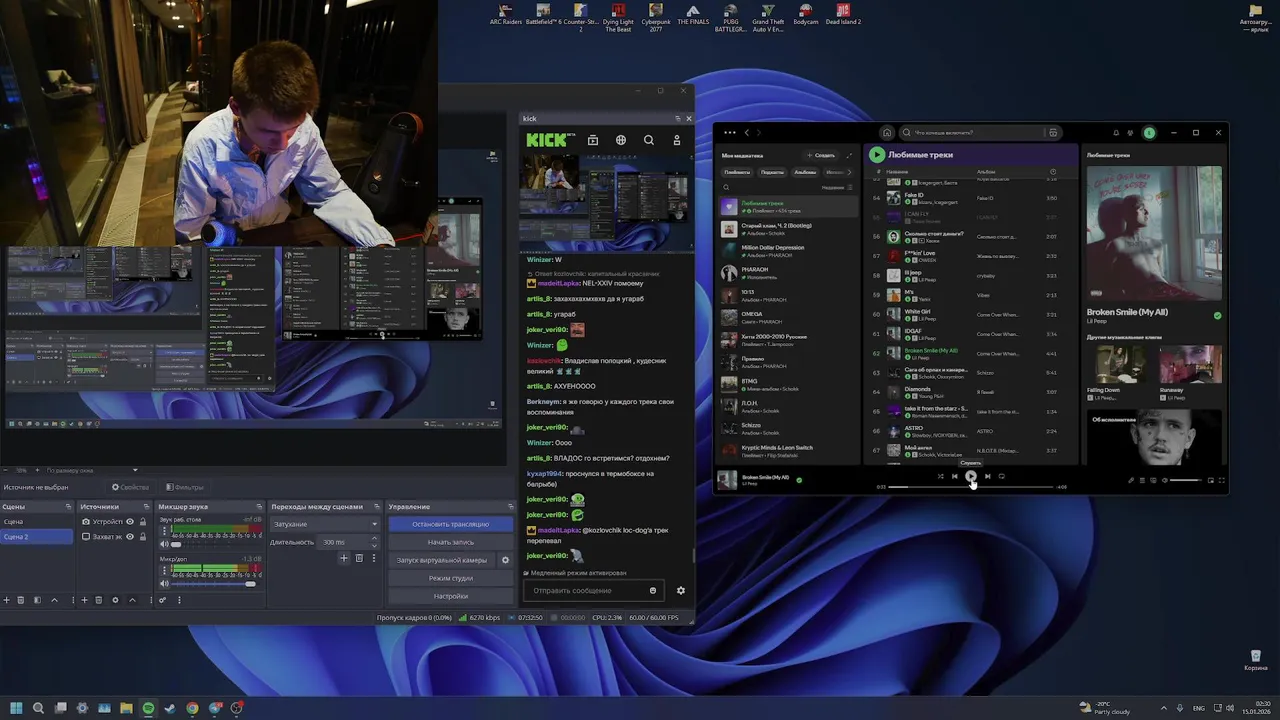Toggle shuffle in Spotify player

(940, 476)
